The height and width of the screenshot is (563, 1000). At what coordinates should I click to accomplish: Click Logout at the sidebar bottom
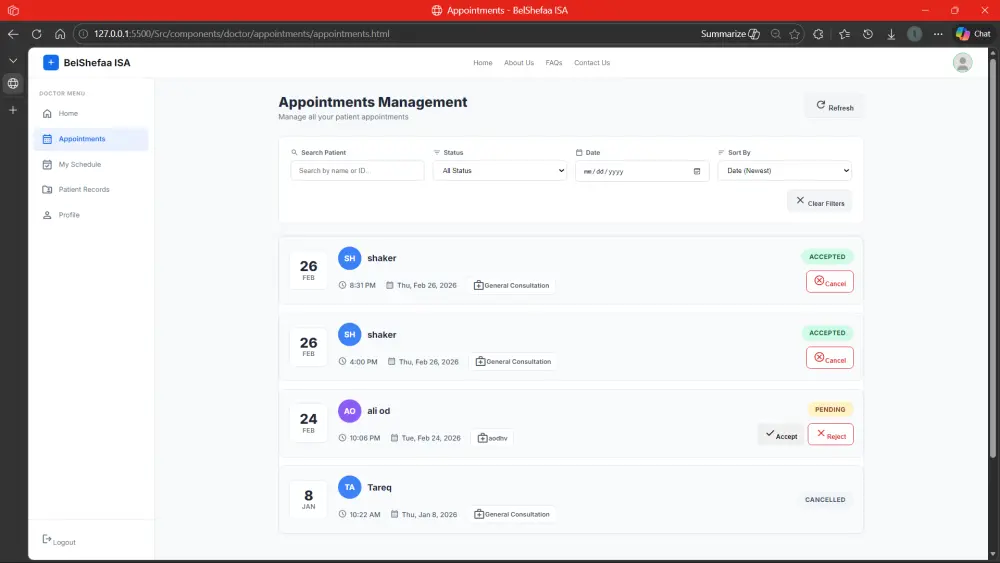tap(59, 541)
